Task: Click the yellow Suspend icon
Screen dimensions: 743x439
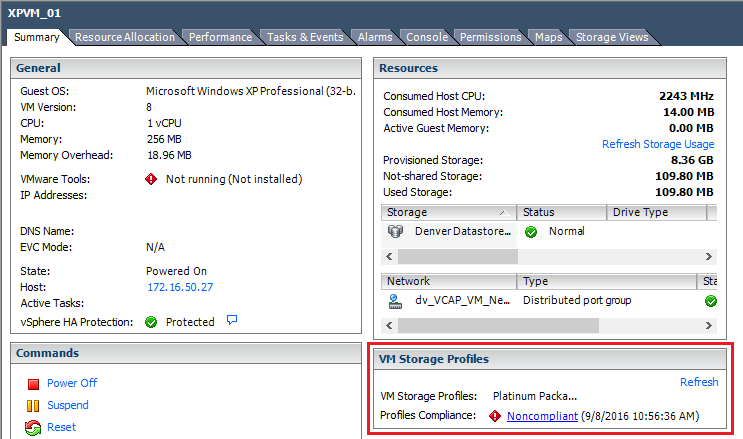Action: pyautogui.click(x=33, y=406)
